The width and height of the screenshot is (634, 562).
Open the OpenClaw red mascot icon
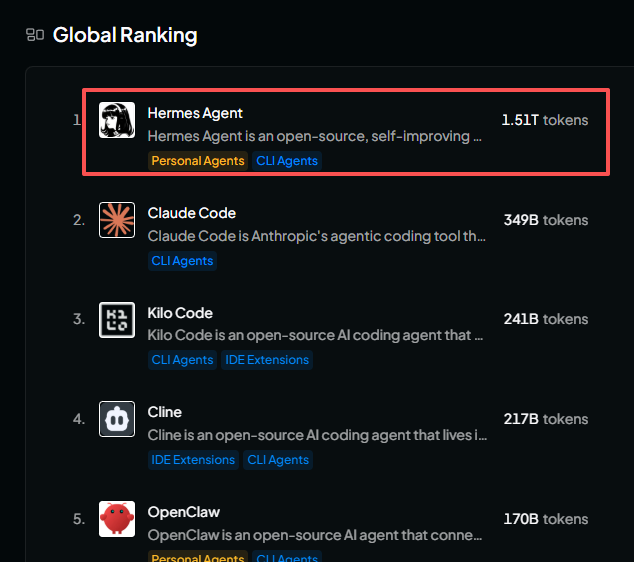click(x=117, y=519)
